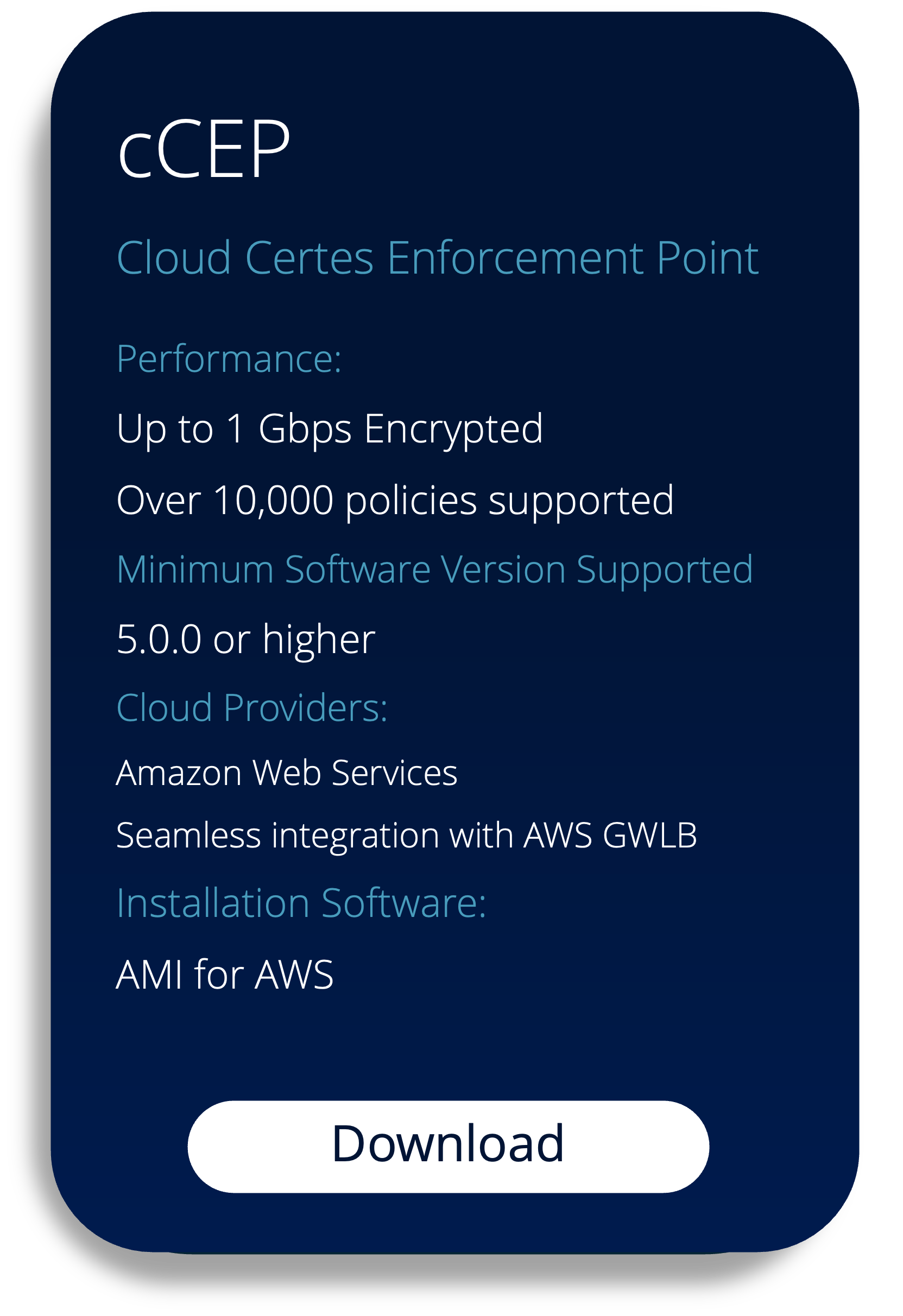Viewport: 903px width, 1316px height.
Task: Click 'Seamless integration with AWS GWLB' line
Action: click(407, 837)
